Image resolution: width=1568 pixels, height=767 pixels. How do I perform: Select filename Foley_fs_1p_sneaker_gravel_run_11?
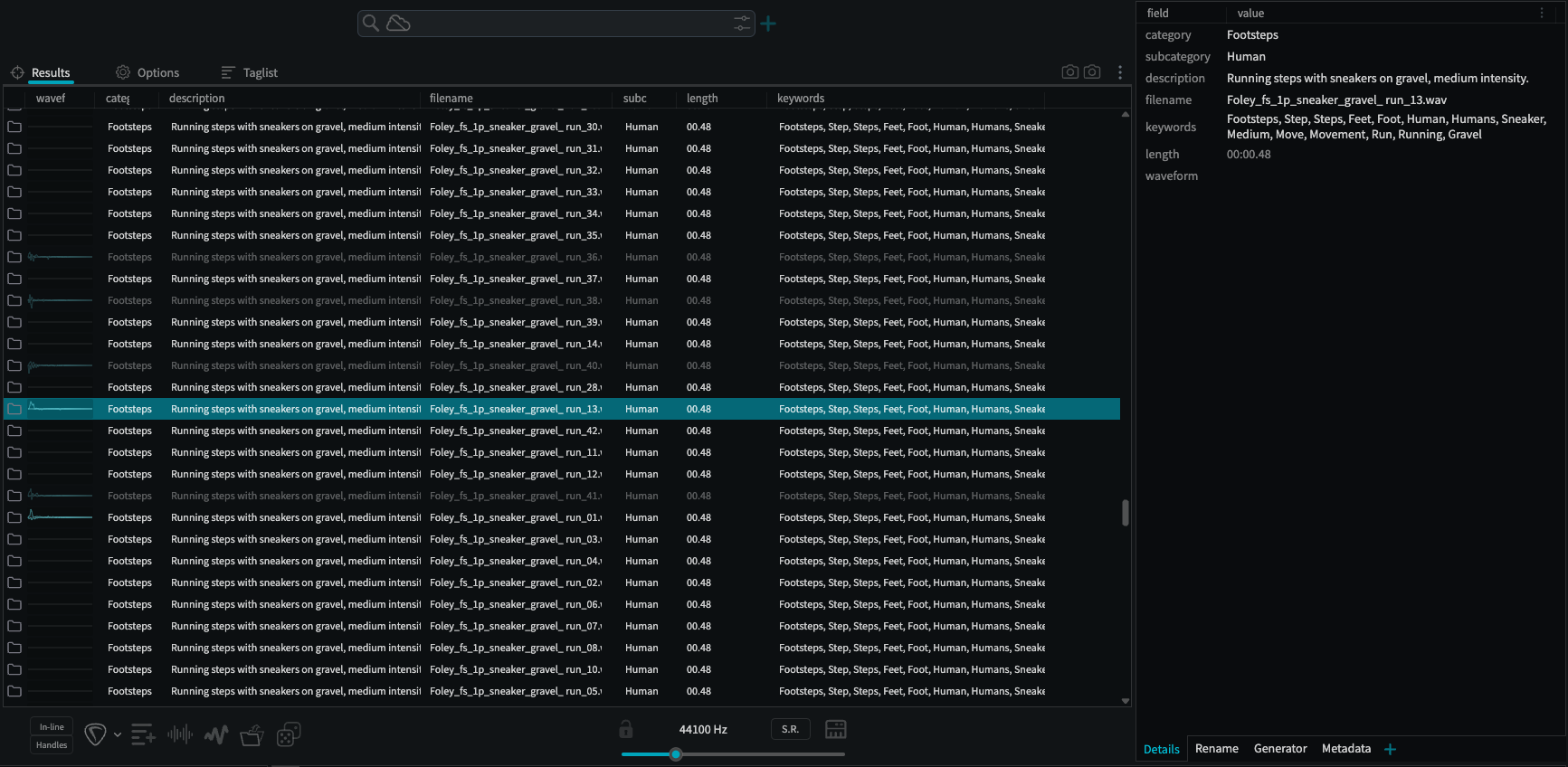click(515, 452)
